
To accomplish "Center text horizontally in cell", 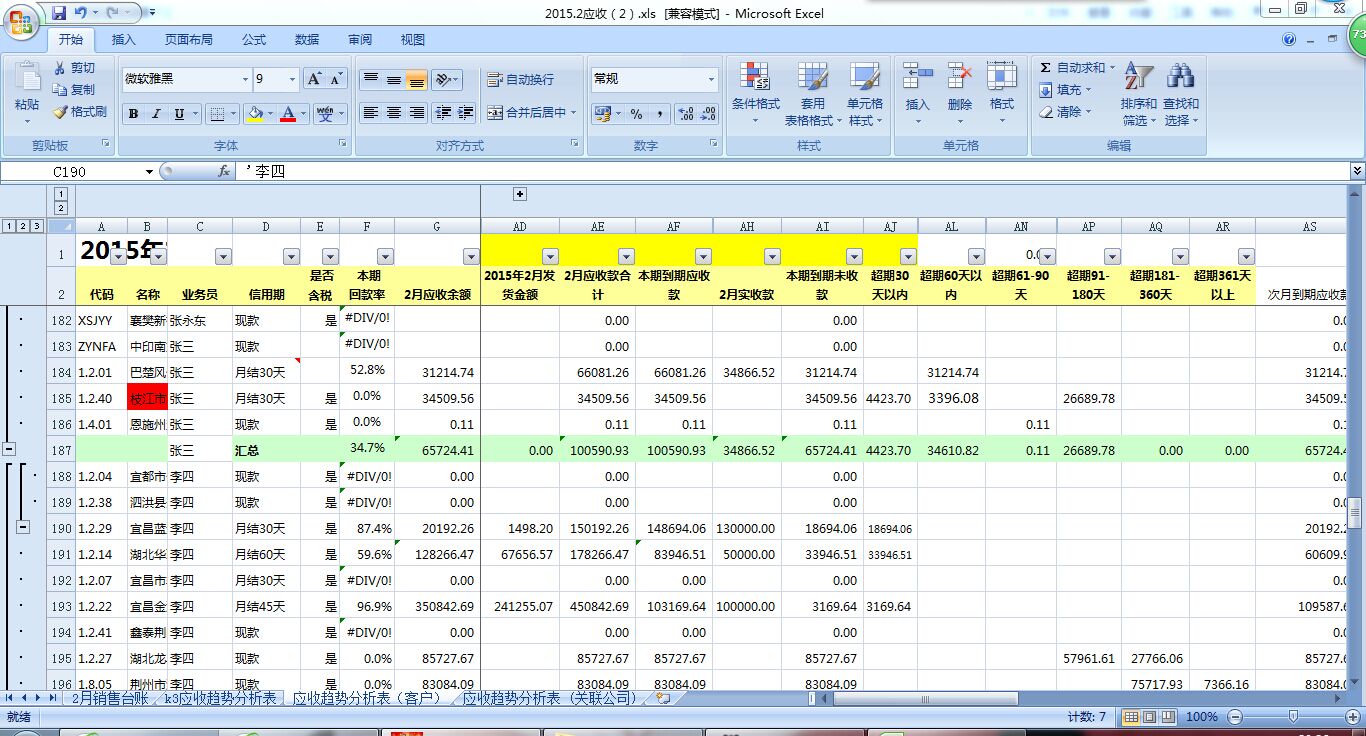I will [394, 113].
